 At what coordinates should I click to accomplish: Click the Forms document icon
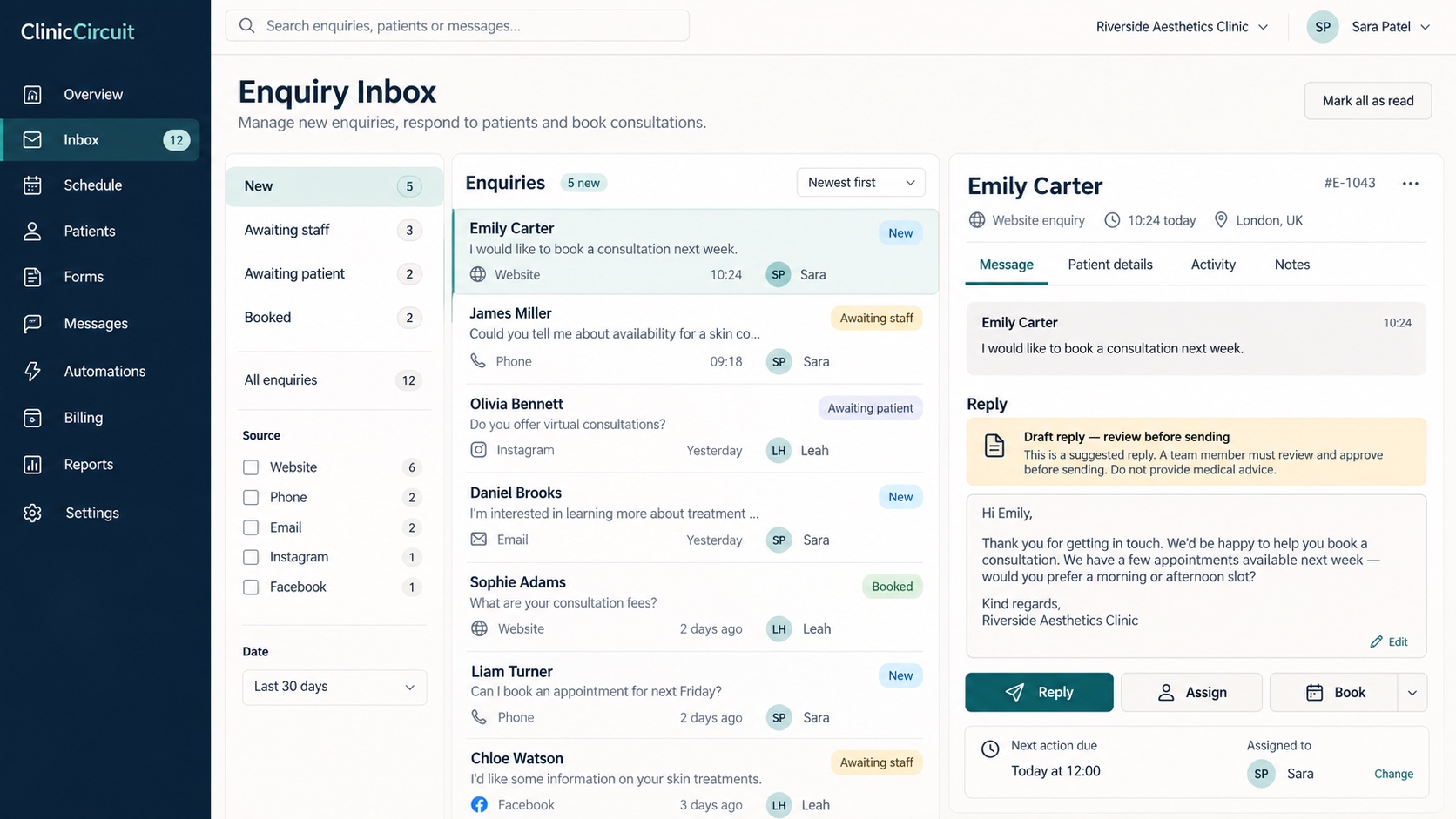pos(32,277)
